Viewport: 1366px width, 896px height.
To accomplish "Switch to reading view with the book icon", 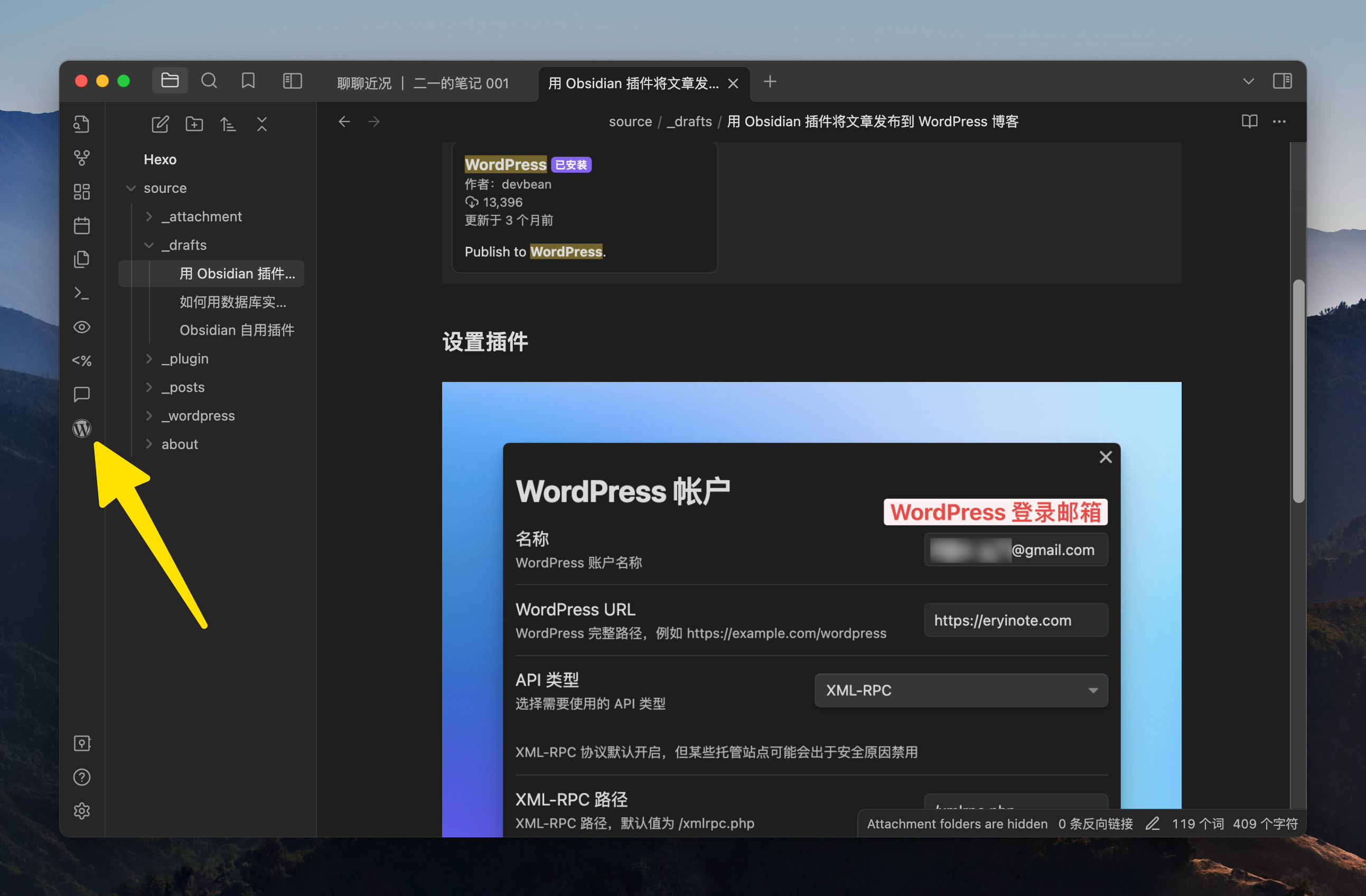I will click(x=1249, y=121).
